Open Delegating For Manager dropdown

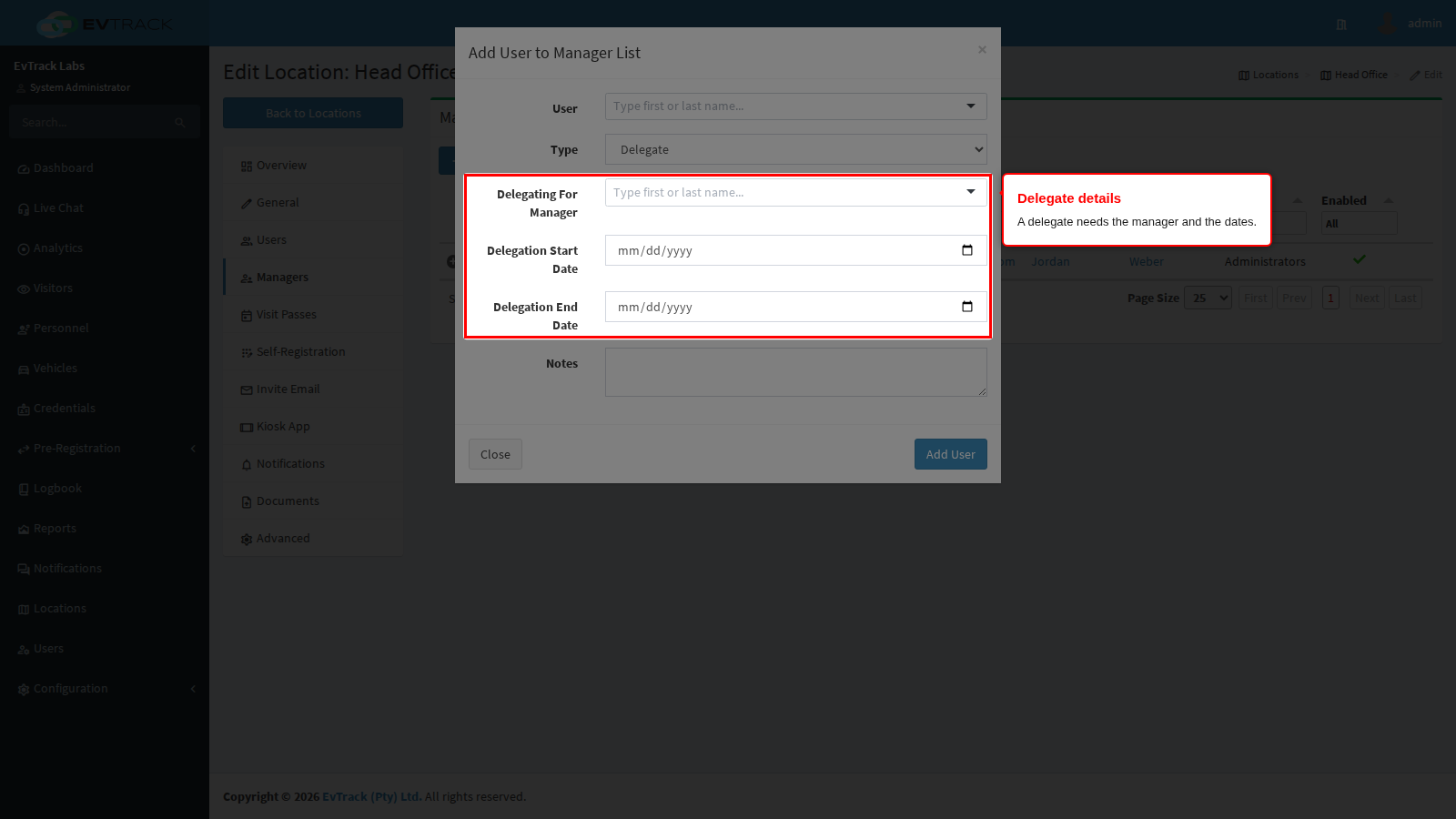(795, 193)
